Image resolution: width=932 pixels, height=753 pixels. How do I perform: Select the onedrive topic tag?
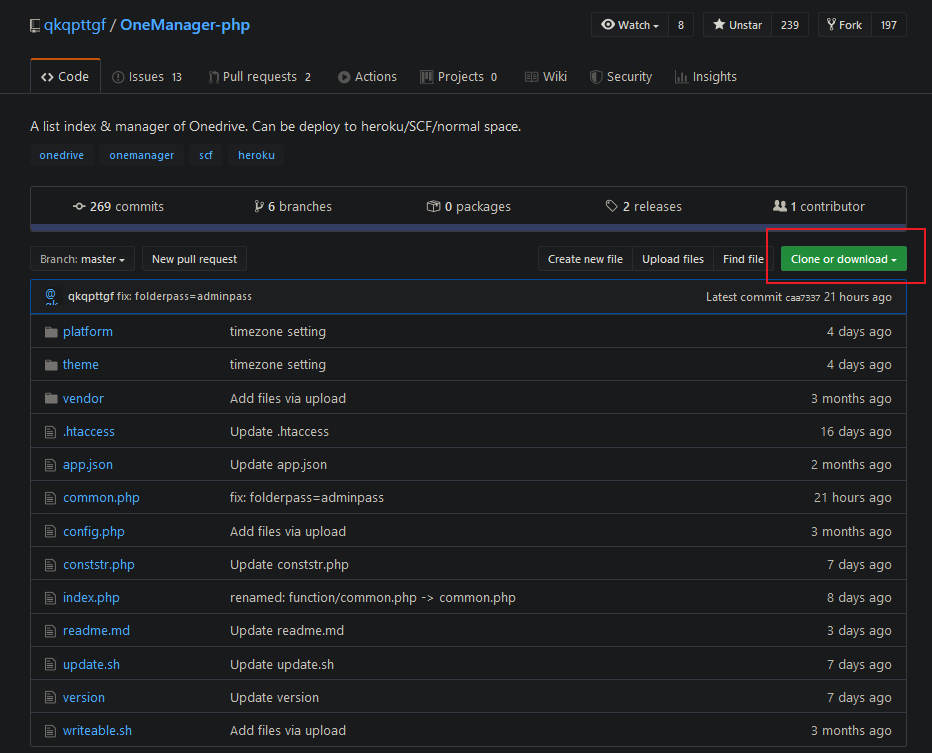point(62,155)
